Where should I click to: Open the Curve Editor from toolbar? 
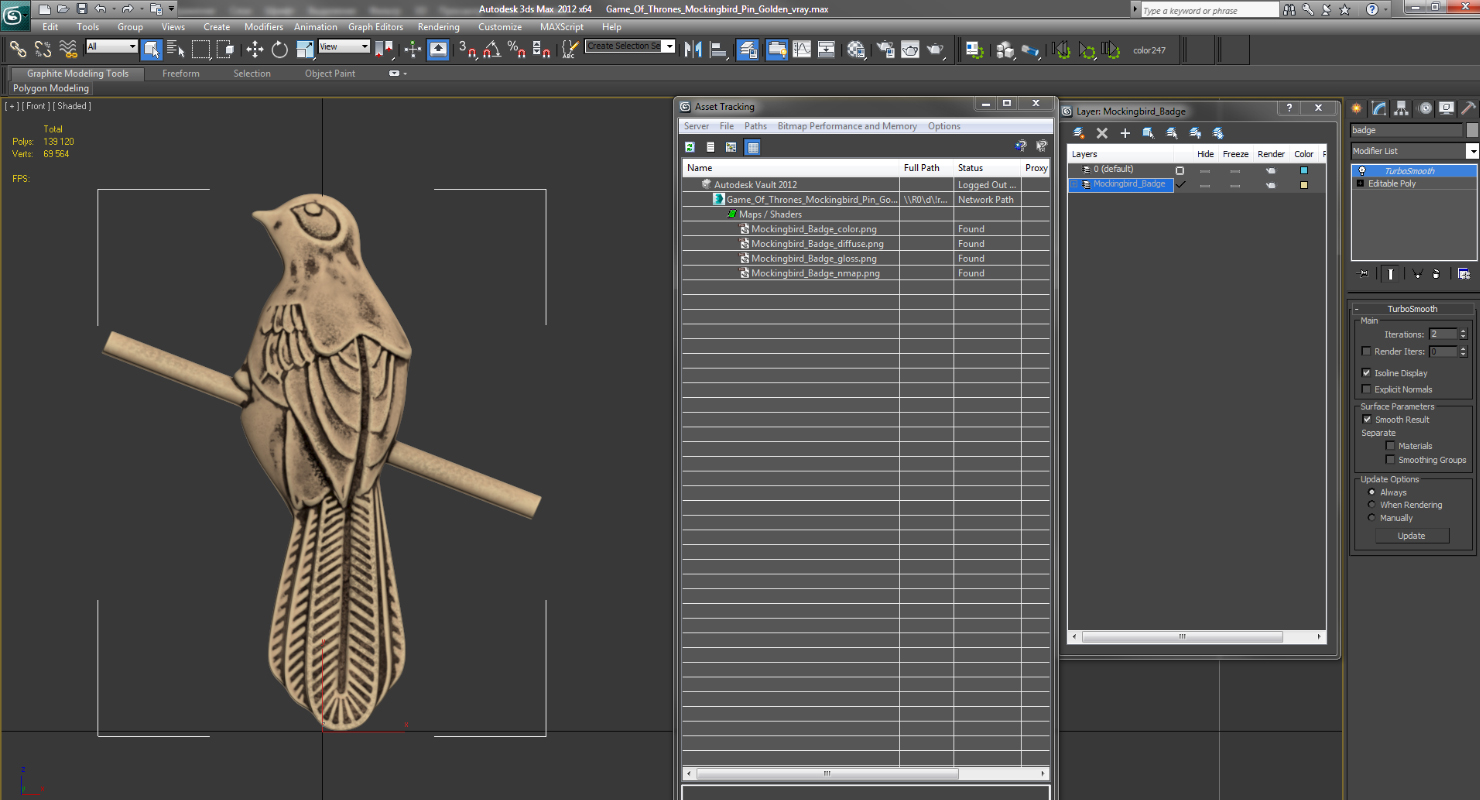pyautogui.click(x=802, y=49)
